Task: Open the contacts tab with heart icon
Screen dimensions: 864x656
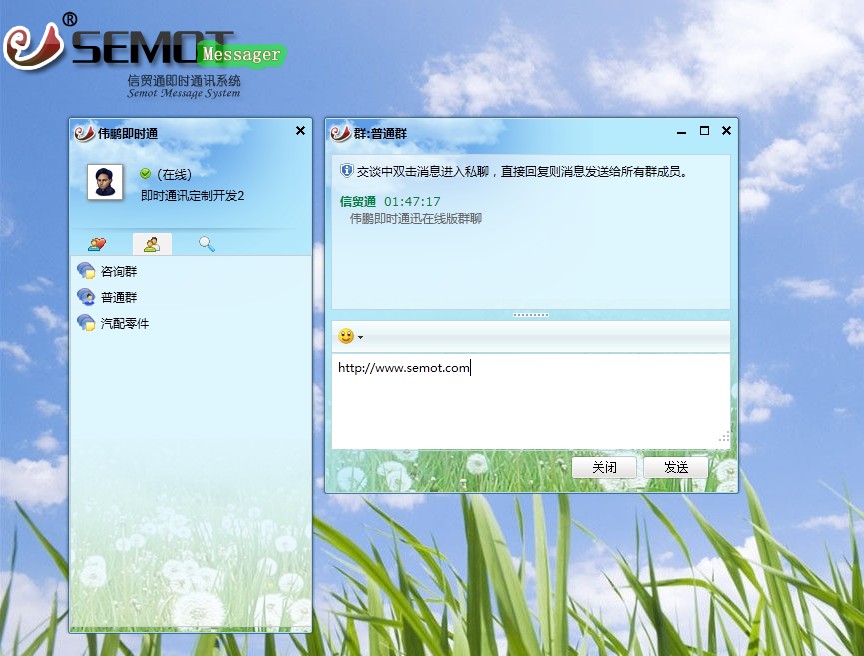Action: click(97, 244)
